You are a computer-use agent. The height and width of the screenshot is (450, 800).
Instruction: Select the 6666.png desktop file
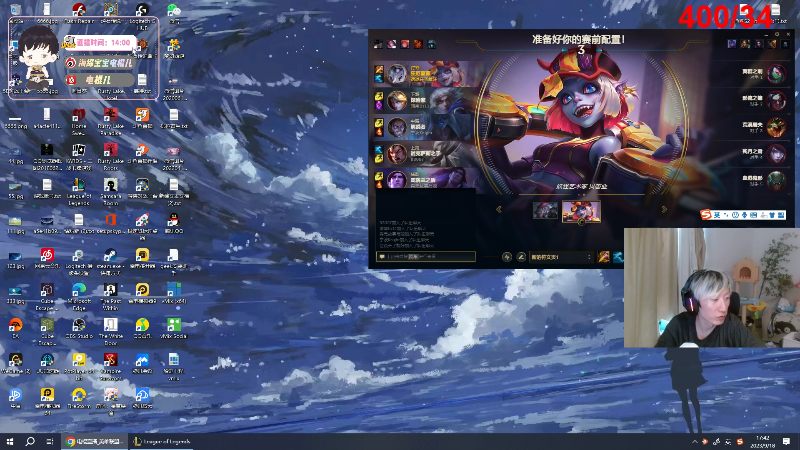coord(15,121)
